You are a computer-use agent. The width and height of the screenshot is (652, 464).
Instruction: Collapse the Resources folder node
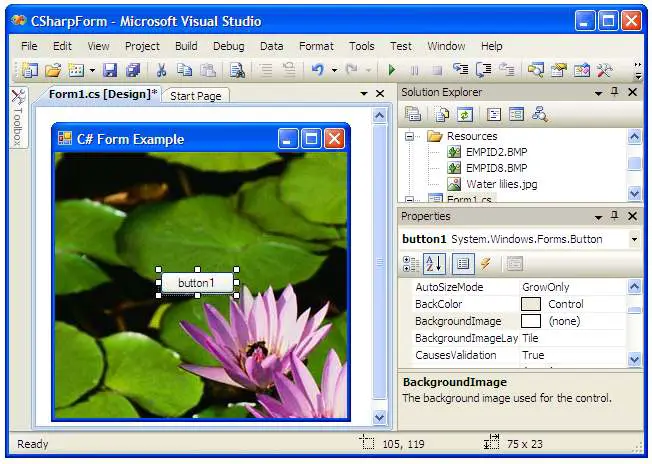click(x=411, y=136)
